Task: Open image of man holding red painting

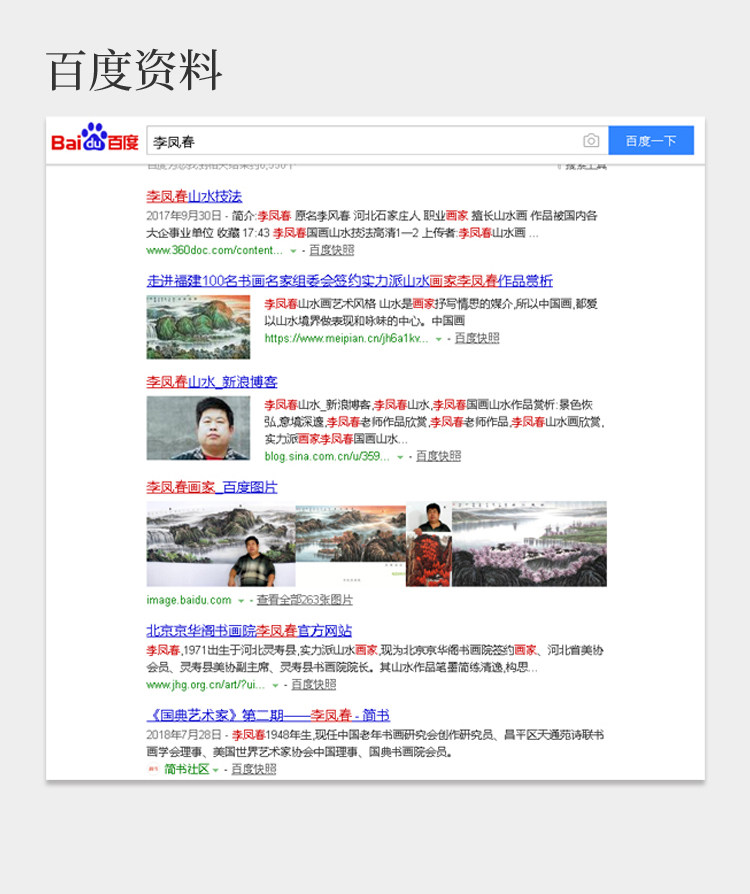Action: 429,544
